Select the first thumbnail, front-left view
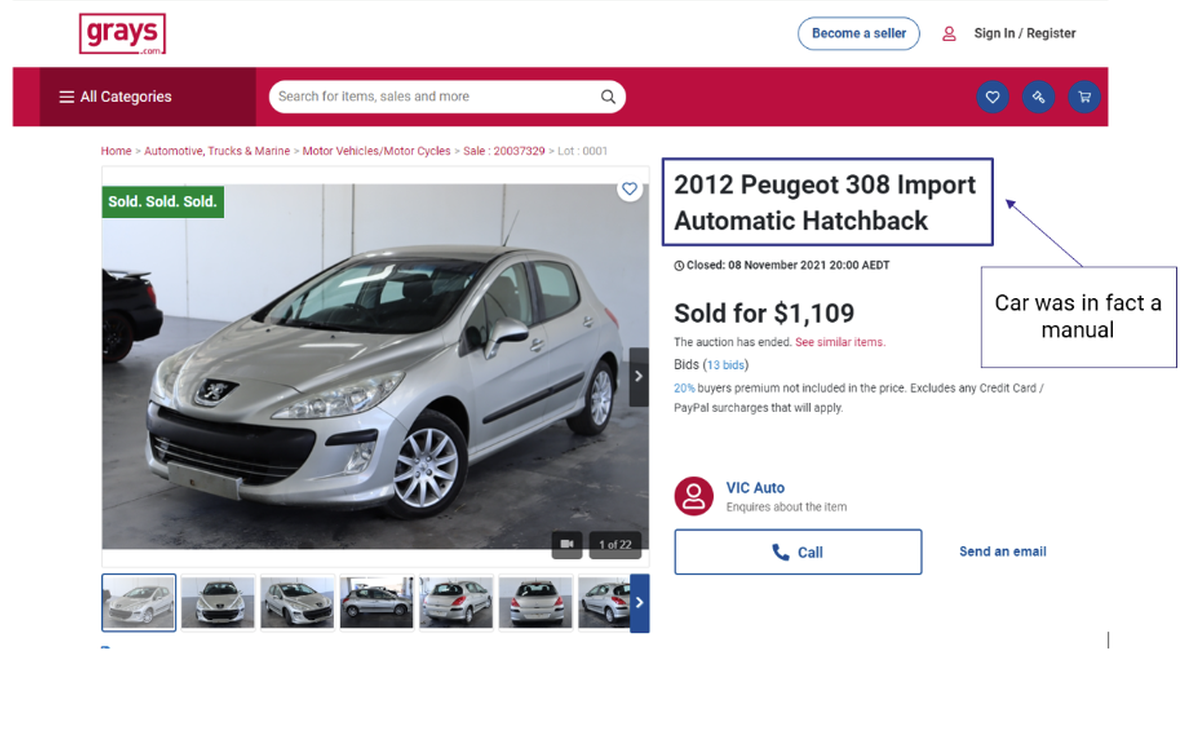The image size is (1190, 735). [139, 603]
